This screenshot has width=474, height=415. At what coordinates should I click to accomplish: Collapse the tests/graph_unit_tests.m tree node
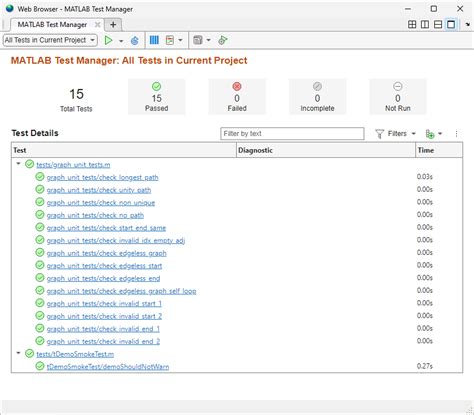click(19, 164)
